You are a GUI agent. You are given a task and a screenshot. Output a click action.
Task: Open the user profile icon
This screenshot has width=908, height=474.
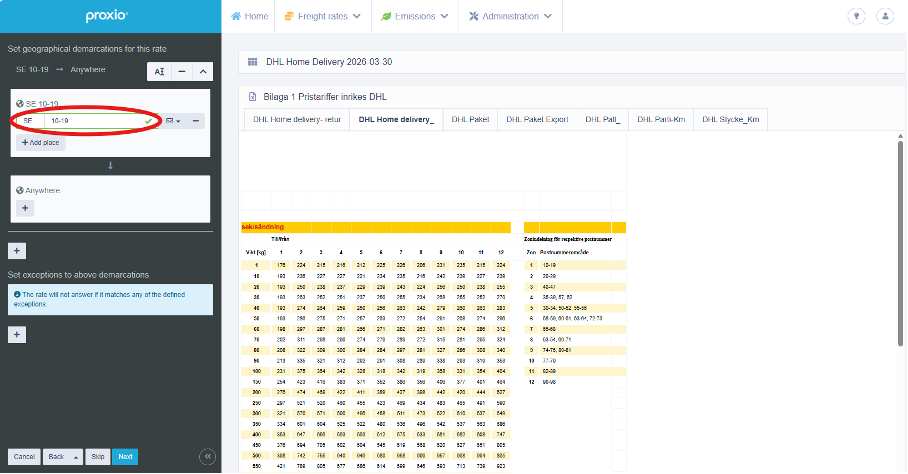point(885,16)
